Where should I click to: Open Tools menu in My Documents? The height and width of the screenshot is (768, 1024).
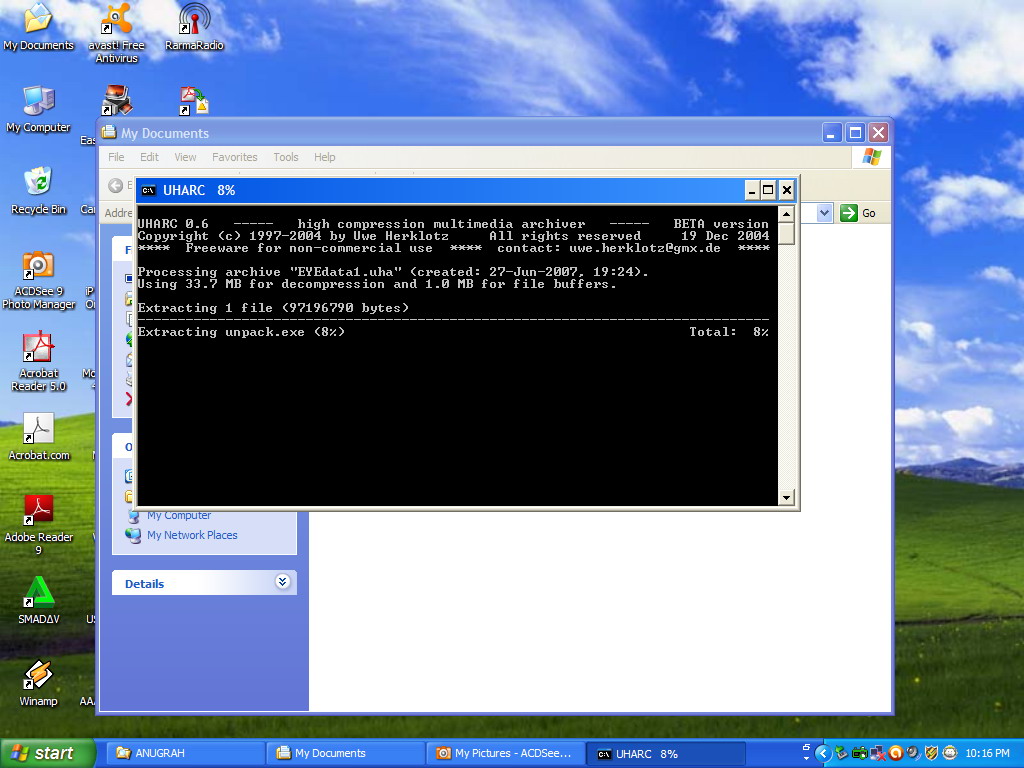285,157
